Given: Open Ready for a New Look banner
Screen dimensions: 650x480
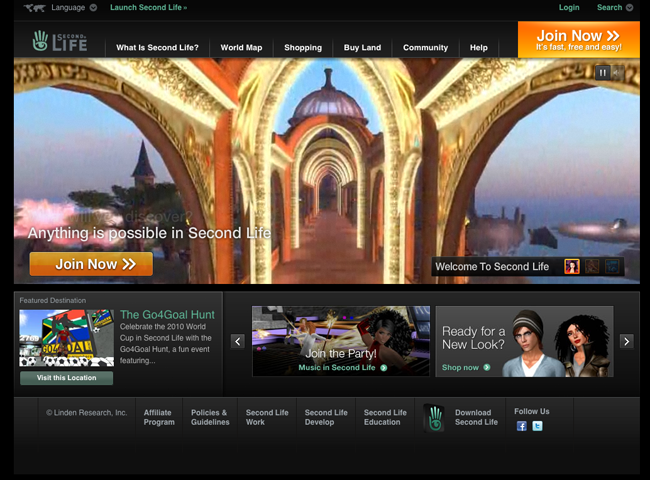Looking at the screenshot, I should click(x=524, y=341).
